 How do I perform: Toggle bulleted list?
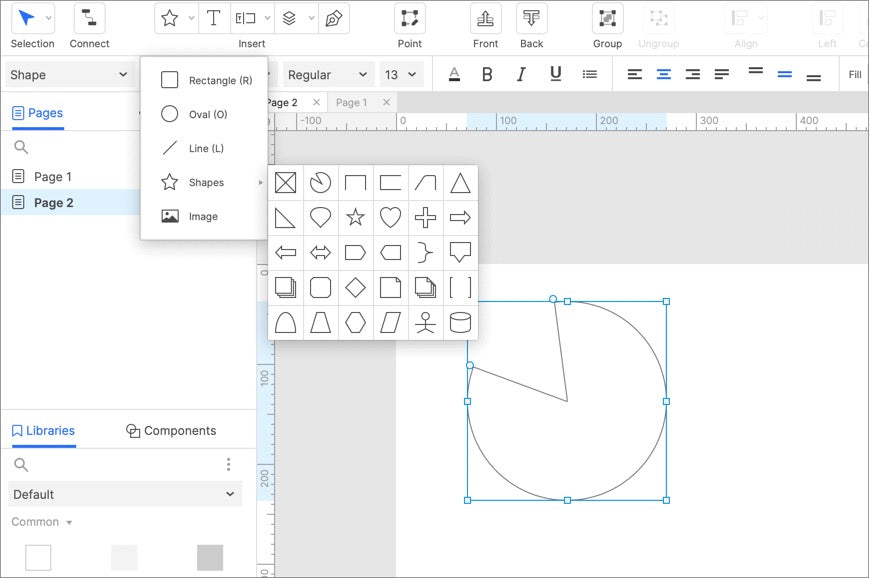point(590,74)
